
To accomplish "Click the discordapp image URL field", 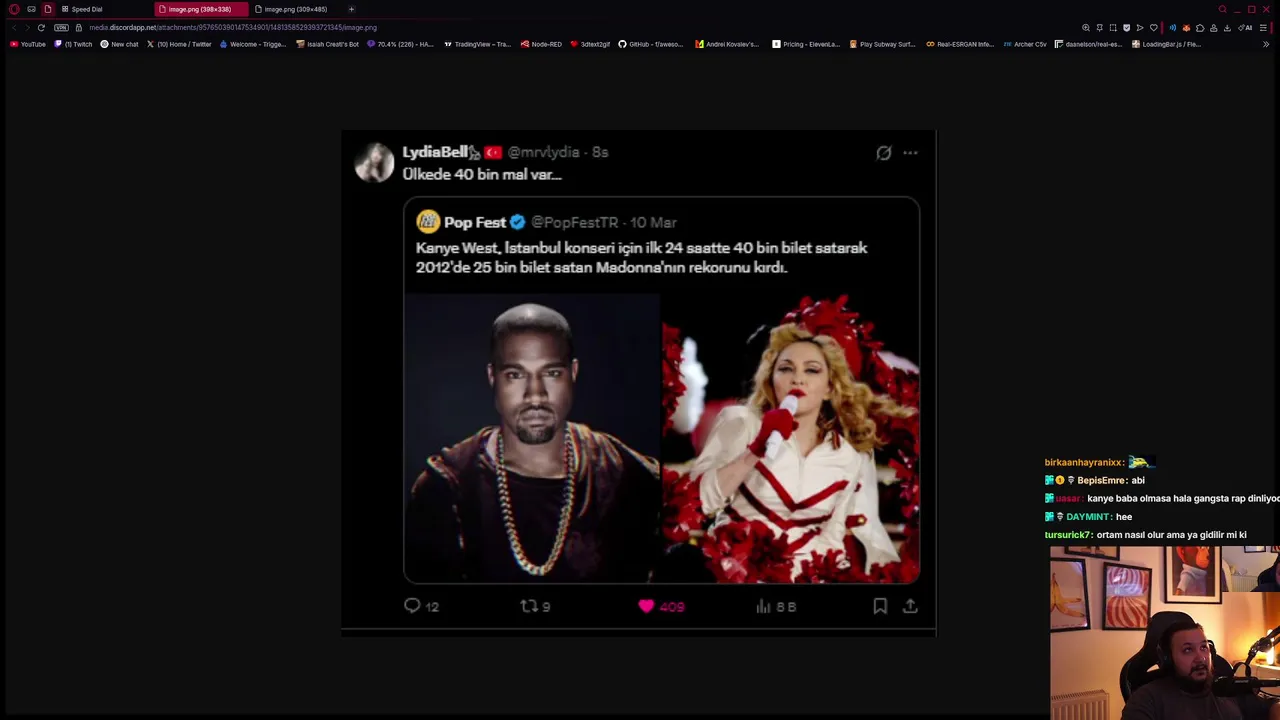I will [x=233, y=28].
